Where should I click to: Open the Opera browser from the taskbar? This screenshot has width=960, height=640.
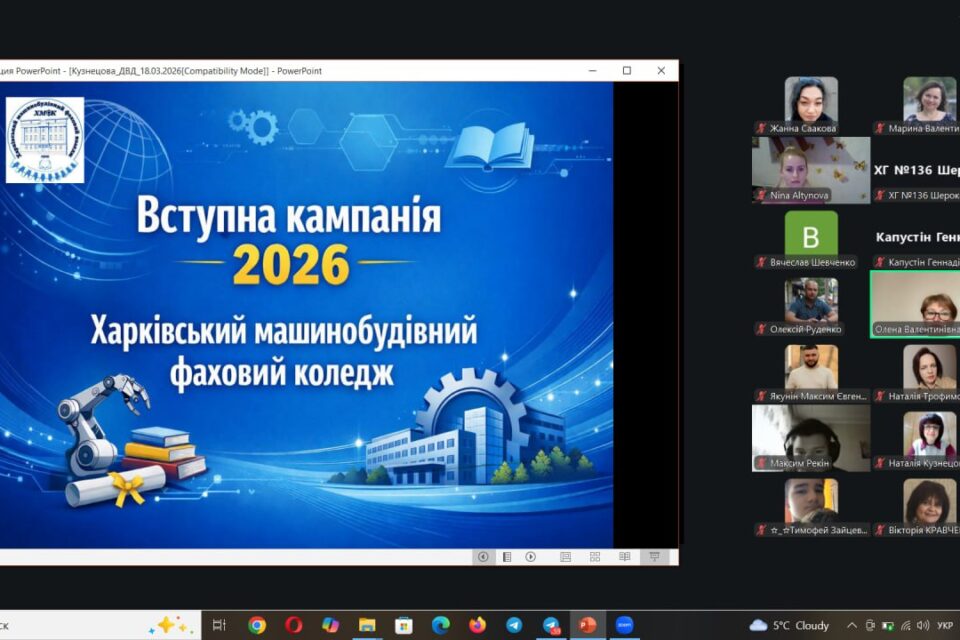tap(294, 625)
